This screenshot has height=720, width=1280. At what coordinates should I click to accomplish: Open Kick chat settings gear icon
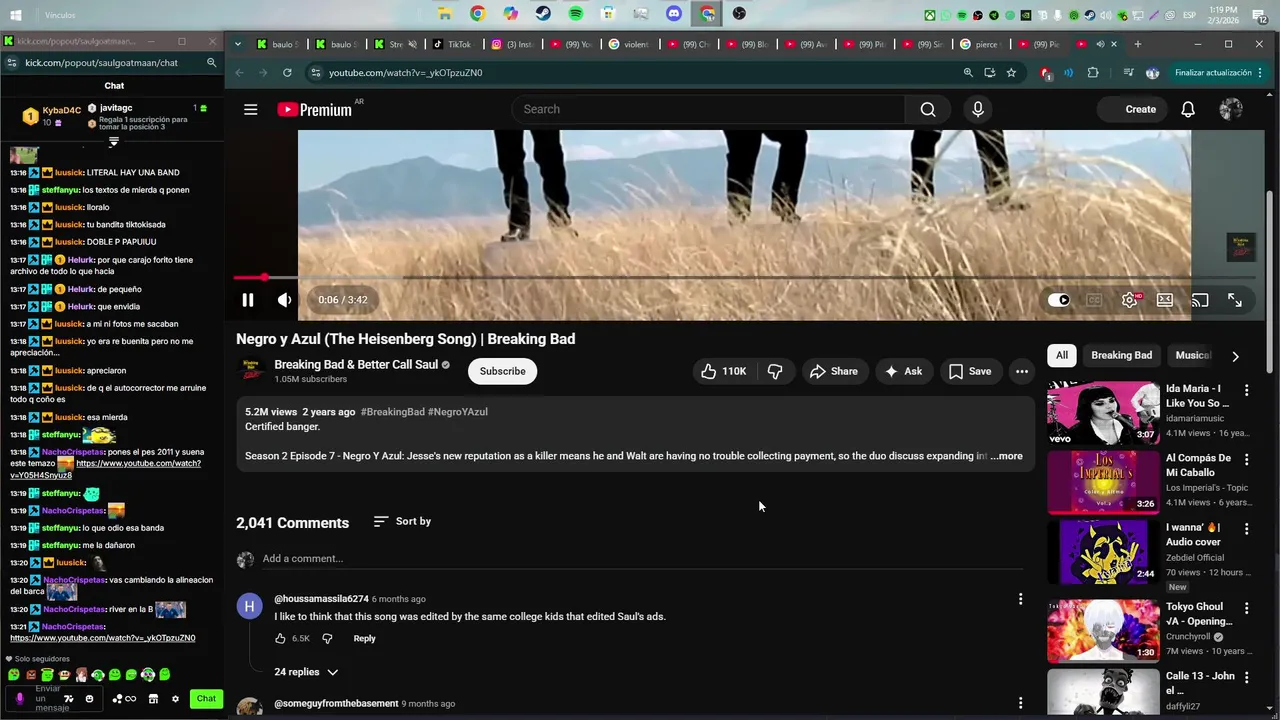tap(175, 699)
